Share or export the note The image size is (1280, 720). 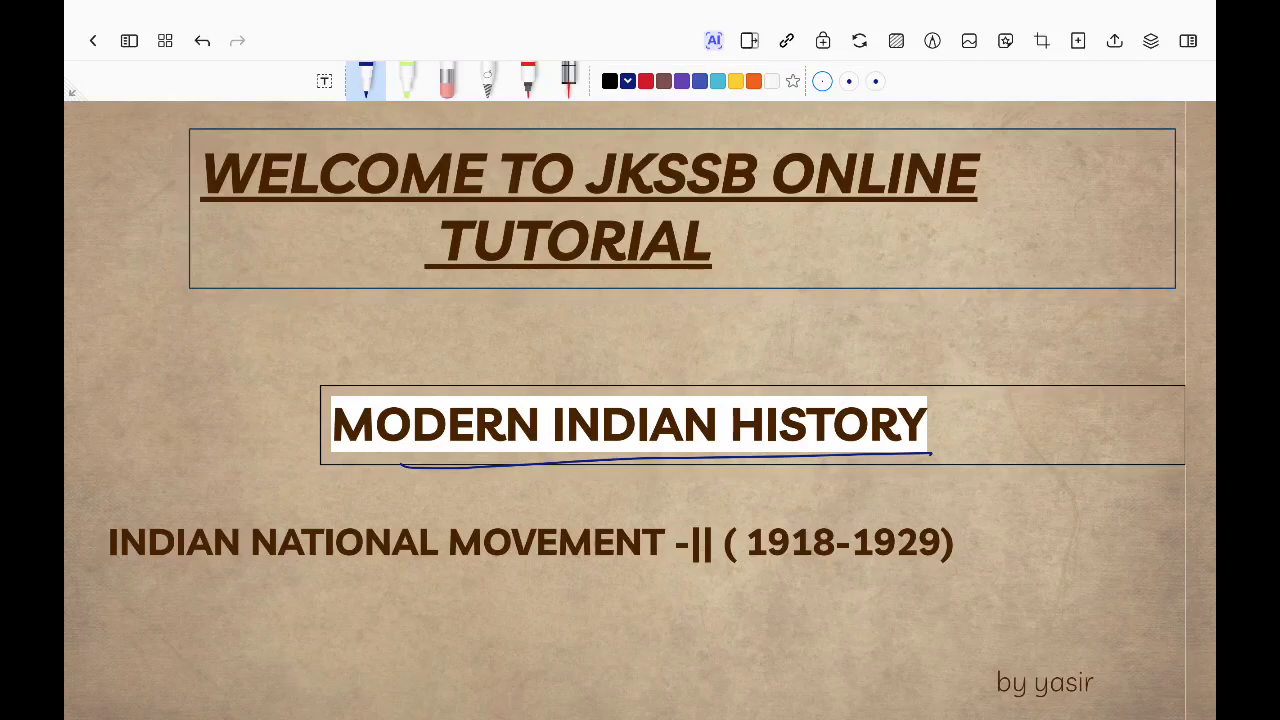(1115, 41)
